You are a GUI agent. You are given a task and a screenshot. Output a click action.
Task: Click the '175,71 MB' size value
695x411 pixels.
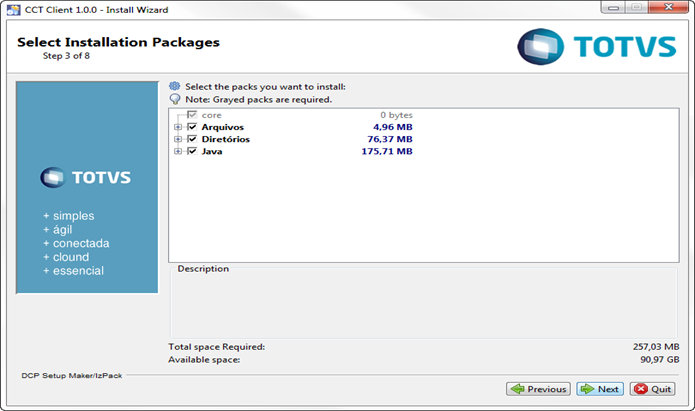point(387,151)
